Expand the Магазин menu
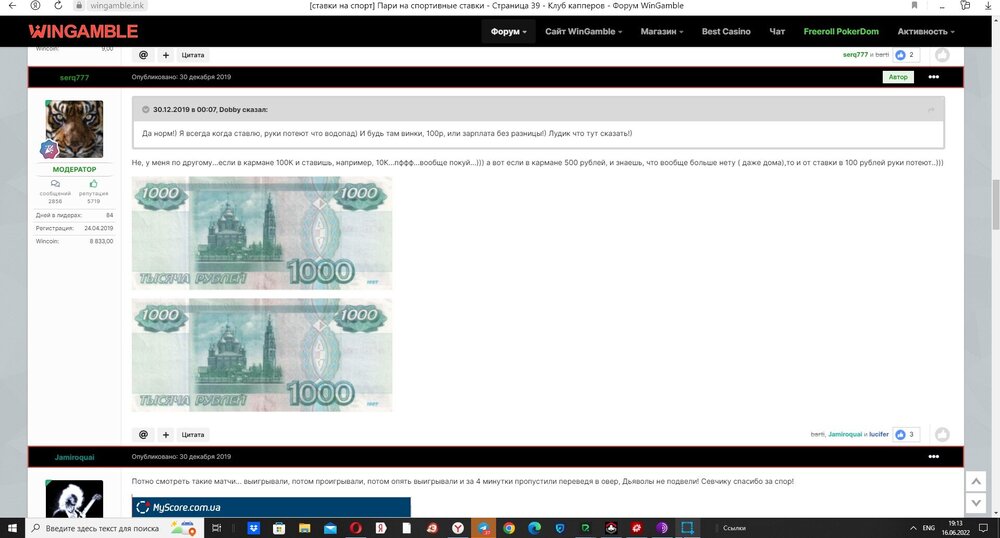The height and width of the screenshot is (538, 1000). point(661,31)
